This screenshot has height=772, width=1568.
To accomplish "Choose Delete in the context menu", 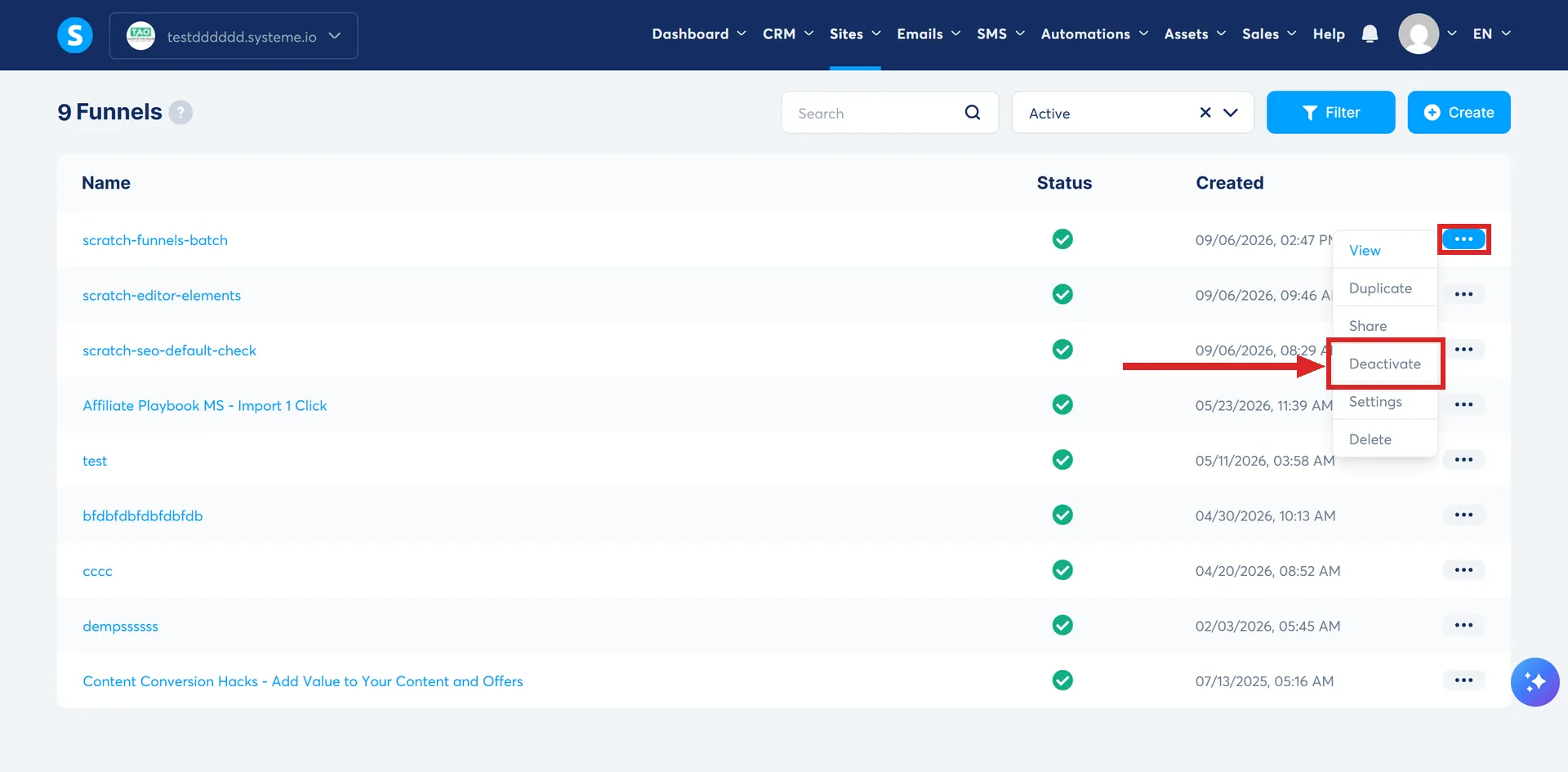I will [1385, 440].
